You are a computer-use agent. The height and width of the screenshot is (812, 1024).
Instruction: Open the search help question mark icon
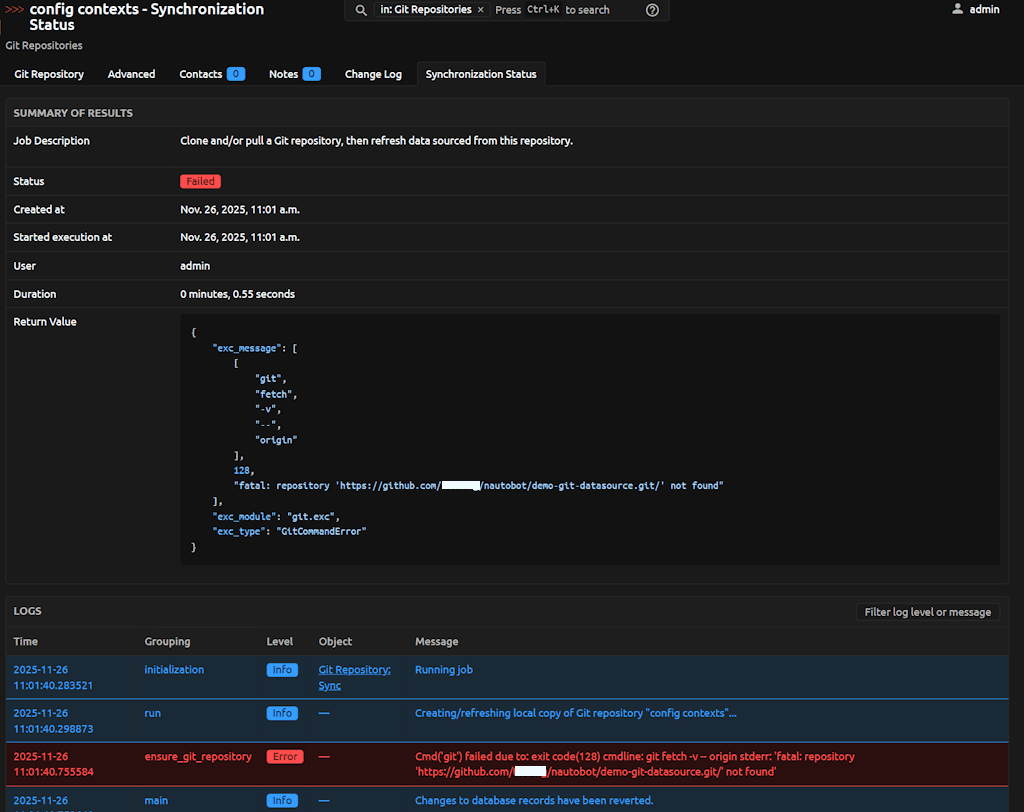pos(652,10)
